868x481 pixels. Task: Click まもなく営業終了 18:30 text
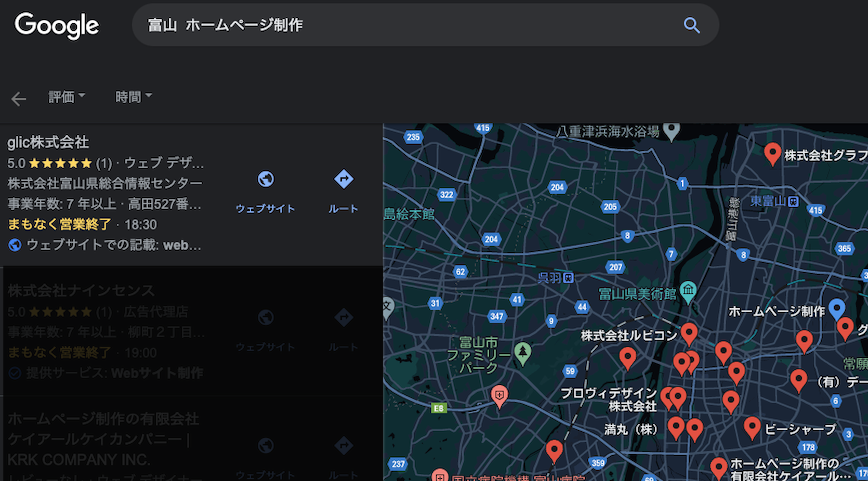(82, 224)
